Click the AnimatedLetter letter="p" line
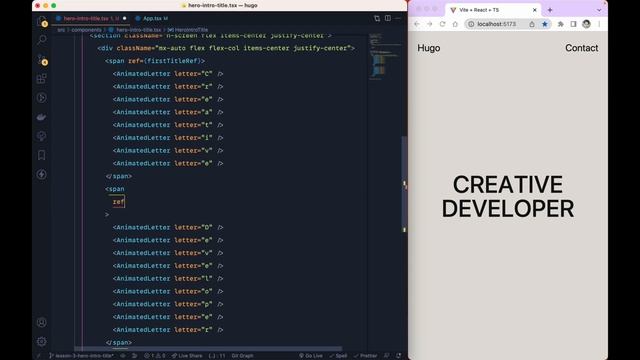Image resolution: width=640 pixels, height=360 pixels. coord(168,304)
